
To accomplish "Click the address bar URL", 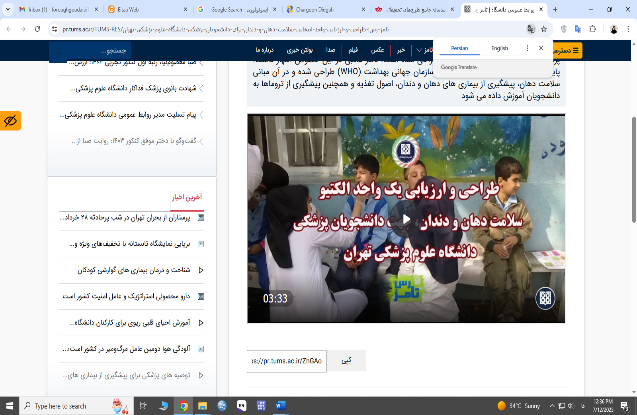I will 225,29.
